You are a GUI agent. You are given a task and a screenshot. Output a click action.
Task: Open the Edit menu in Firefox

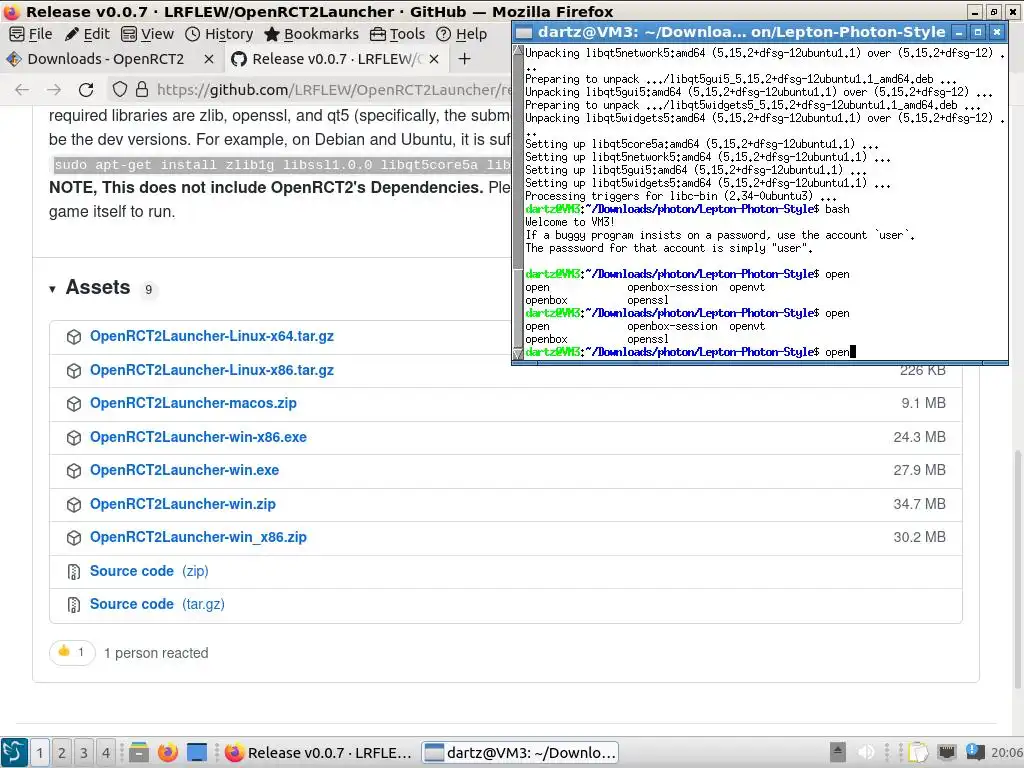87,34
